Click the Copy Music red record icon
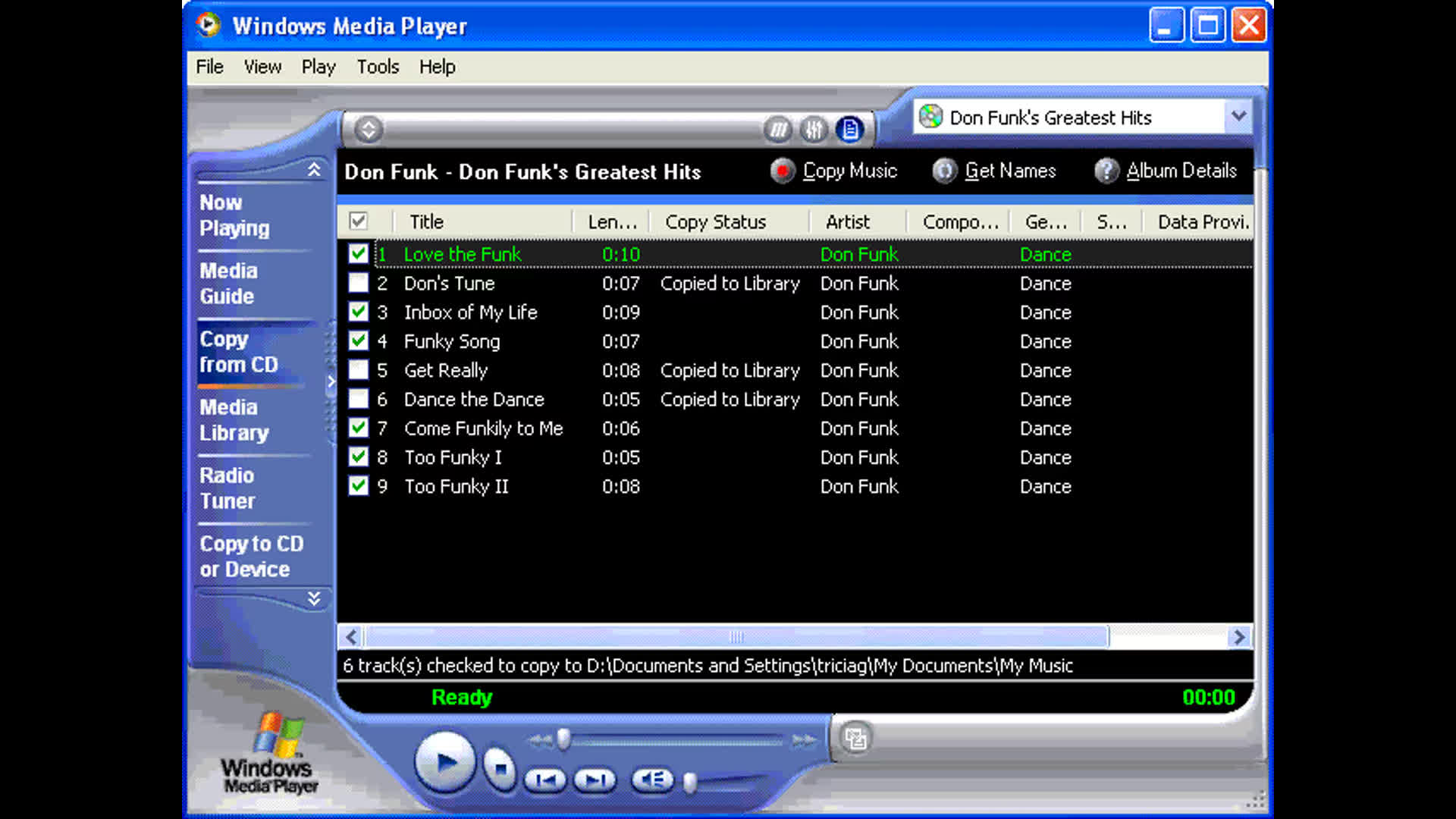Screen dimensions: 1456x819 [783, 171]
